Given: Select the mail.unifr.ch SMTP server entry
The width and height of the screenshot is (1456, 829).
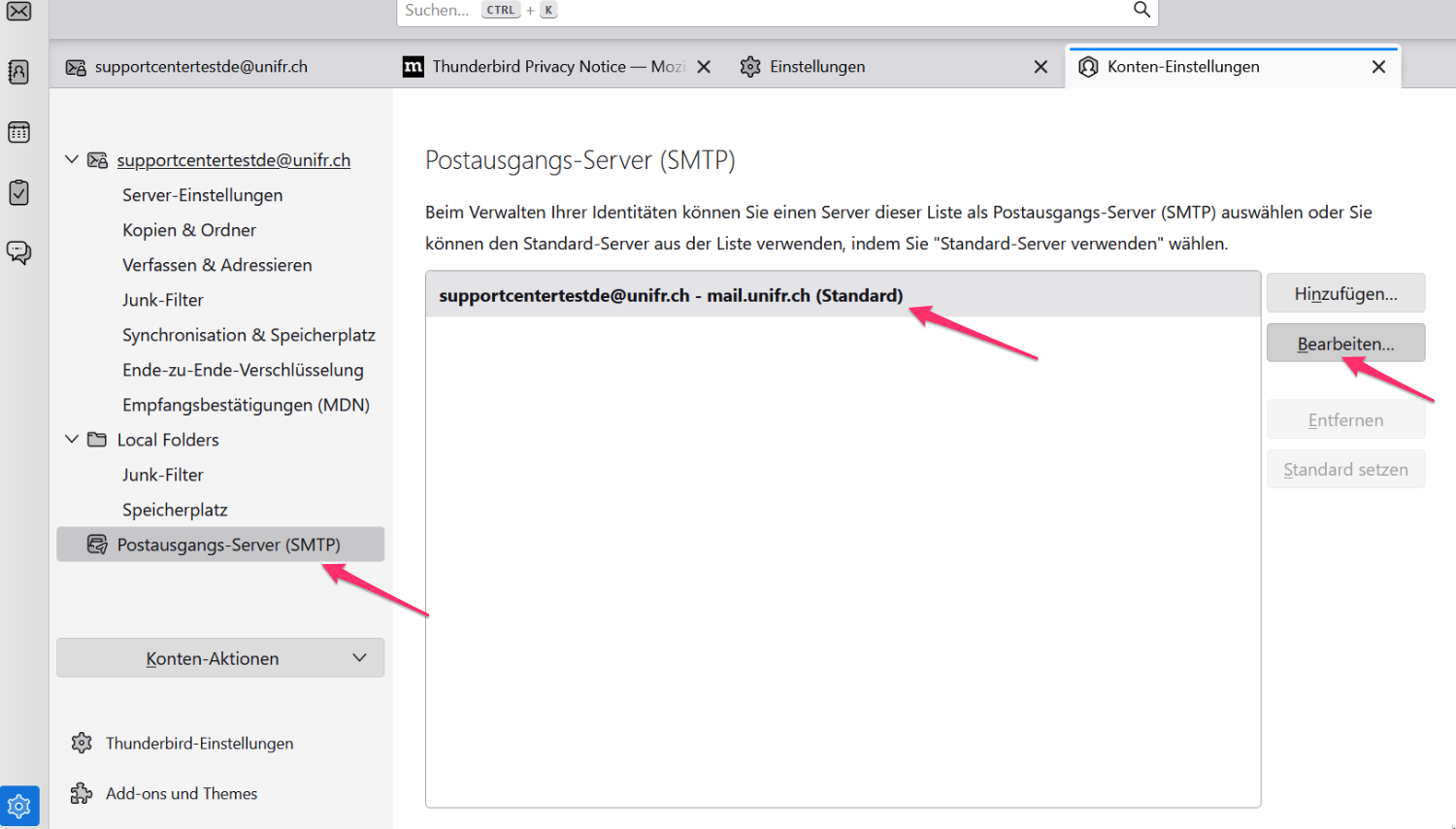Looking at the screenshot, I should pyautogui.click(x=671, y=295).
